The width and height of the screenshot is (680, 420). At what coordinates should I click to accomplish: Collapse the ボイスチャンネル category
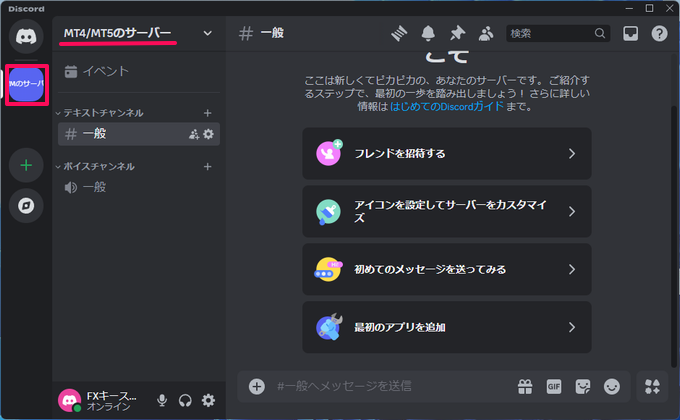pyautogui.click(x=97, y=166)
